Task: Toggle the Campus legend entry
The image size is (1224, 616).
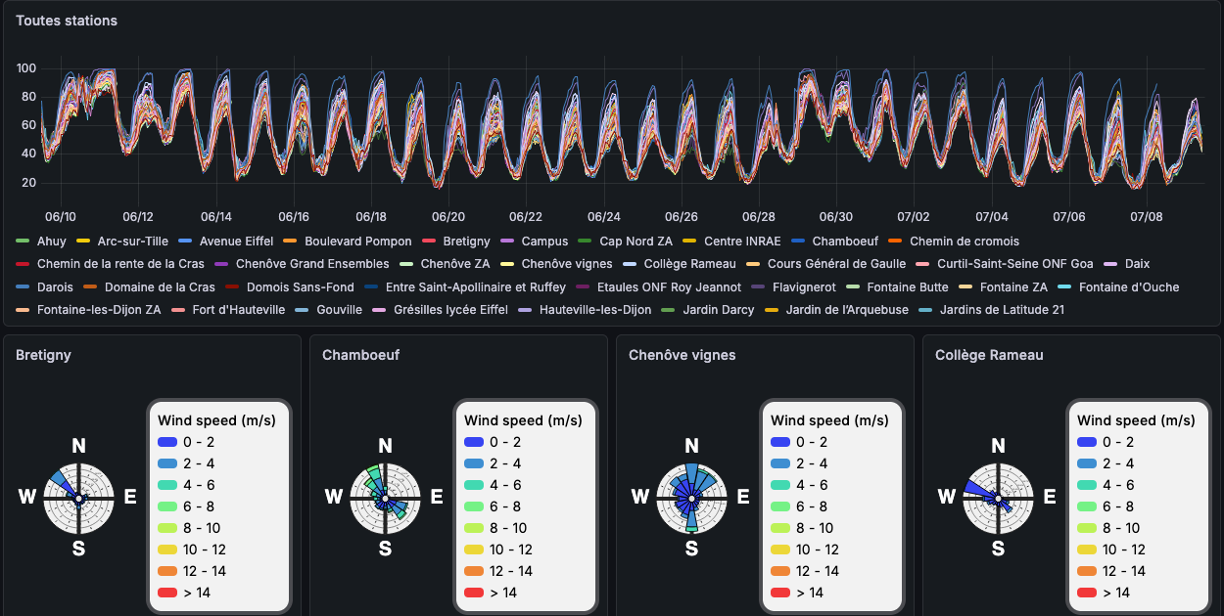Action: point(544,241)
